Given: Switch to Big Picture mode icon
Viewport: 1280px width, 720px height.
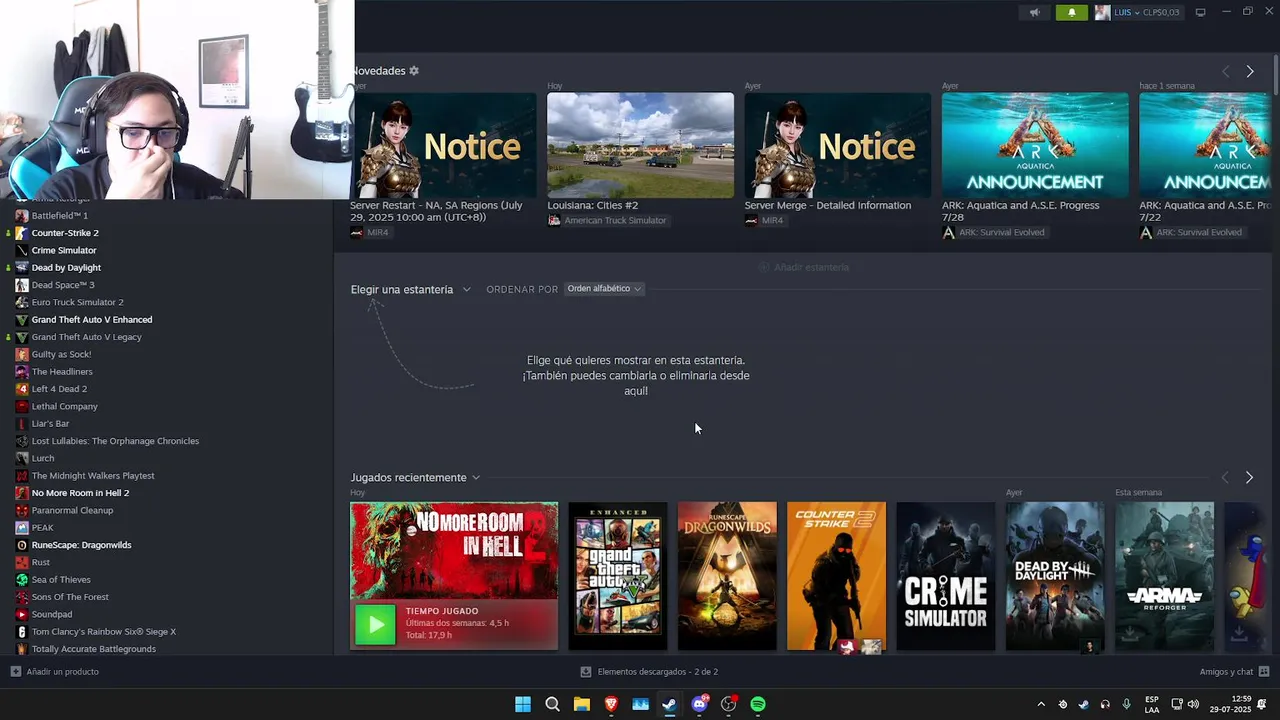Looking at the screenshot, I should tap(1201, 12).
